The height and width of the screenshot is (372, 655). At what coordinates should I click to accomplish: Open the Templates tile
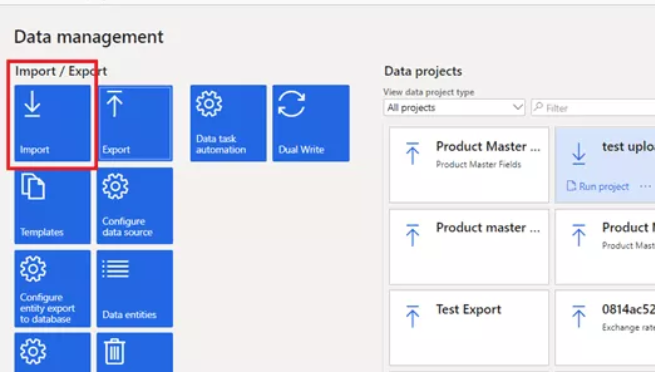(x=52, y=206)
